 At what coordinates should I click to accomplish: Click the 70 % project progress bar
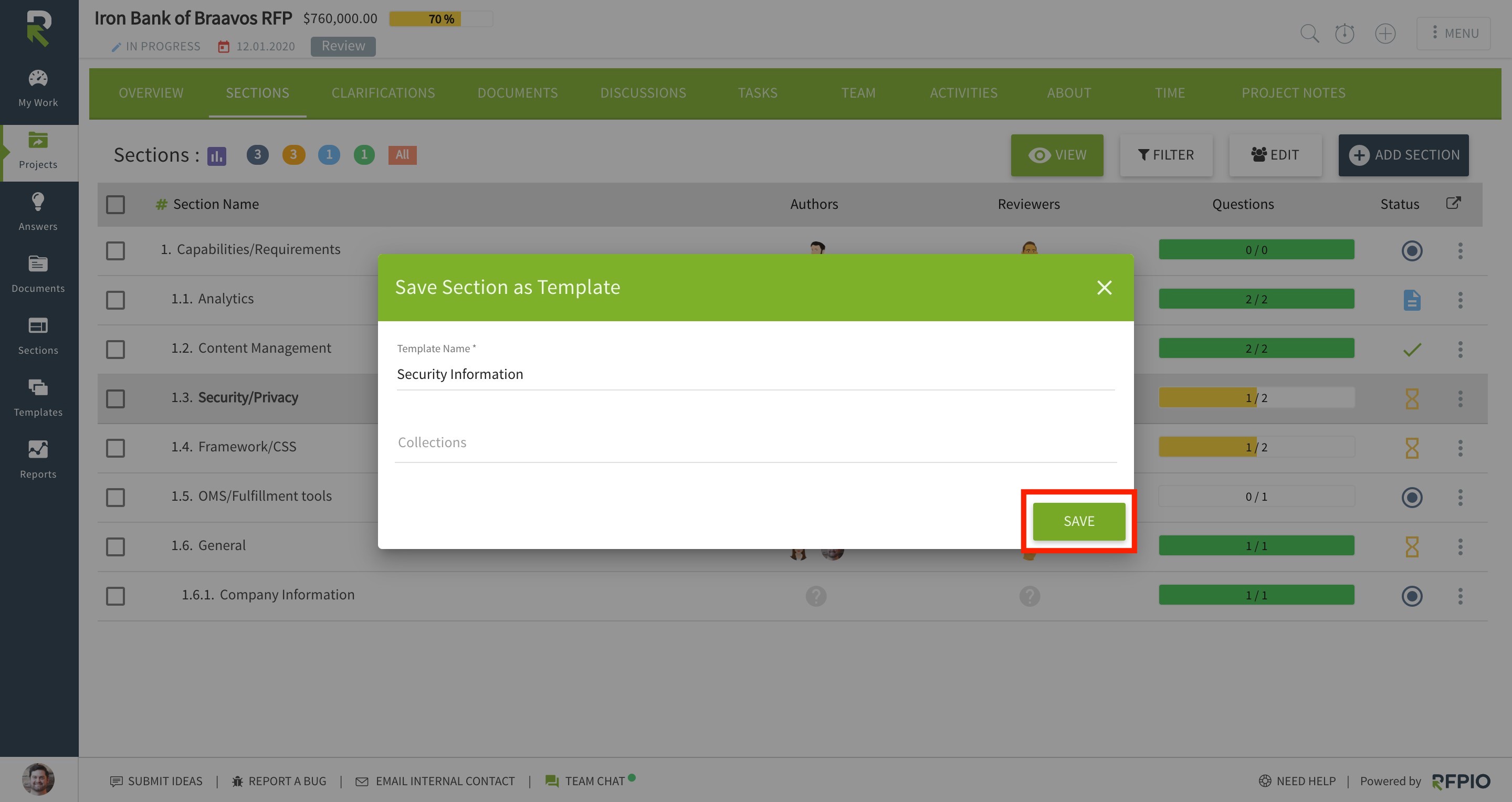click(x=441, y=19)
